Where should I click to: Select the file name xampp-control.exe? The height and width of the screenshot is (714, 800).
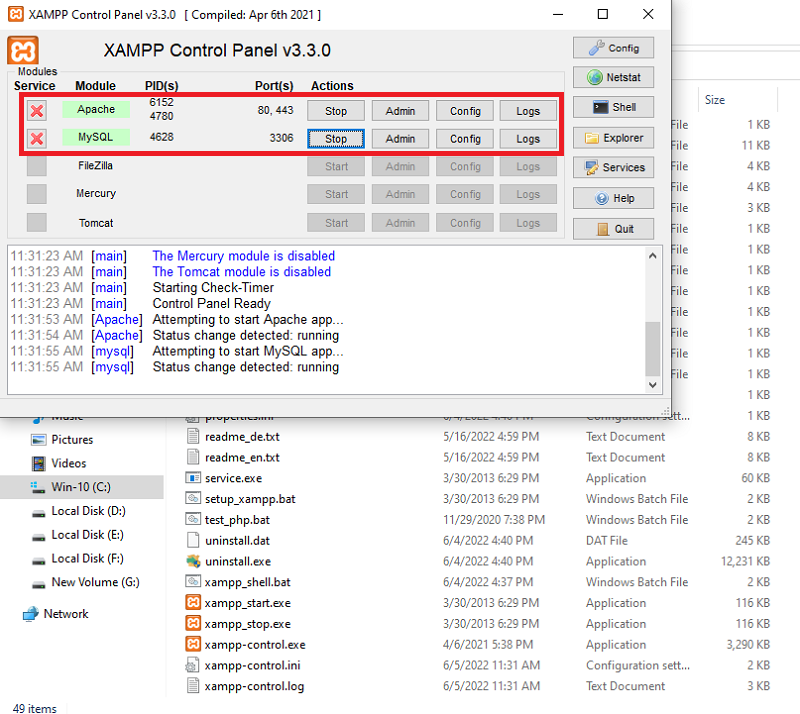point(255,645)
